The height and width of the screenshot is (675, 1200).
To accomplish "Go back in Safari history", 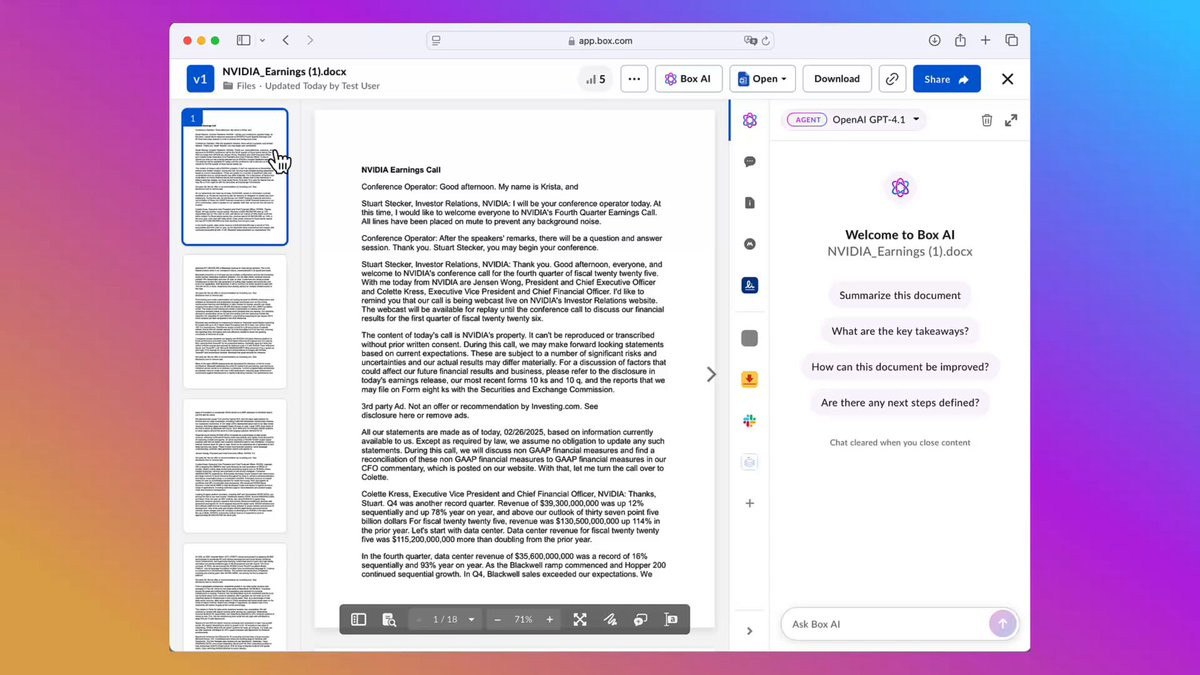I will 286,41.
